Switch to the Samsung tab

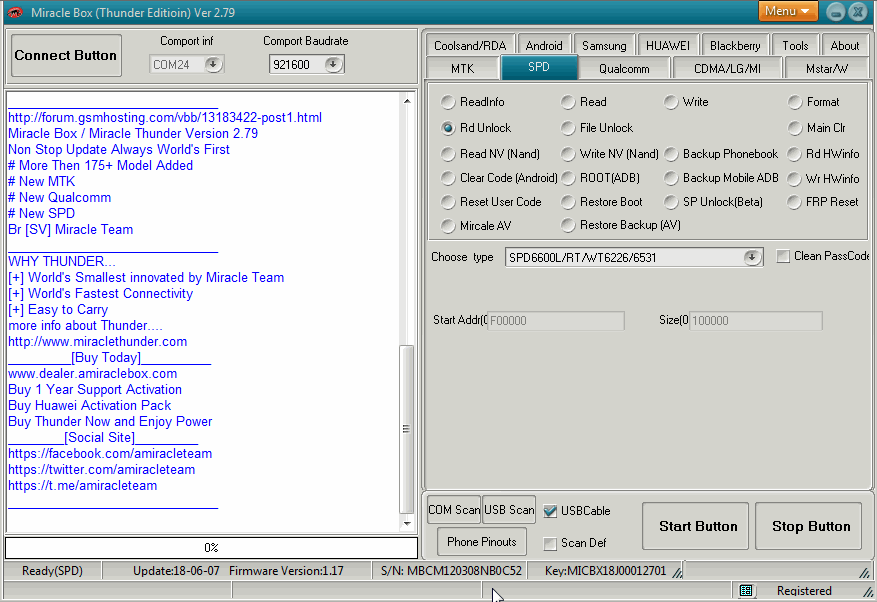[604, 45]
